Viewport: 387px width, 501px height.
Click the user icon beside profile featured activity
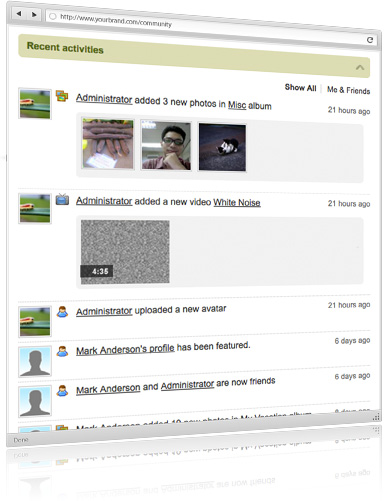point(62,351)
